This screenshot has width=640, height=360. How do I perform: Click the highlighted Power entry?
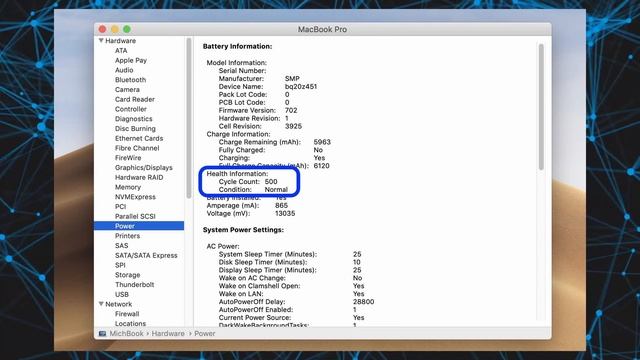(x=139, y=226)
